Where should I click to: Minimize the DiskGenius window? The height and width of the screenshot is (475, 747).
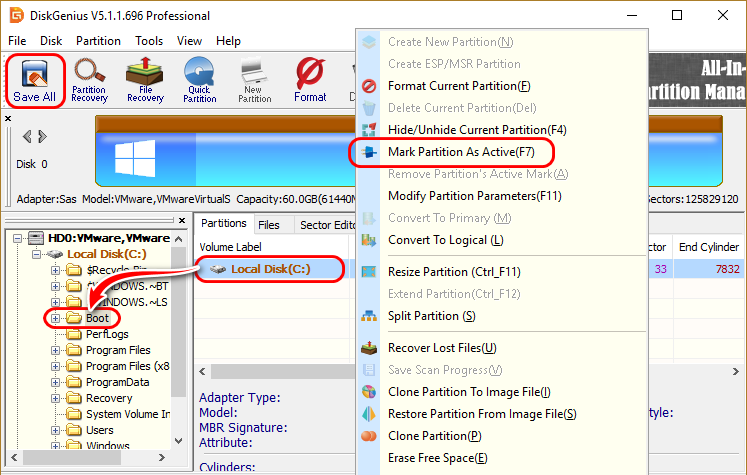coord(632,15)
